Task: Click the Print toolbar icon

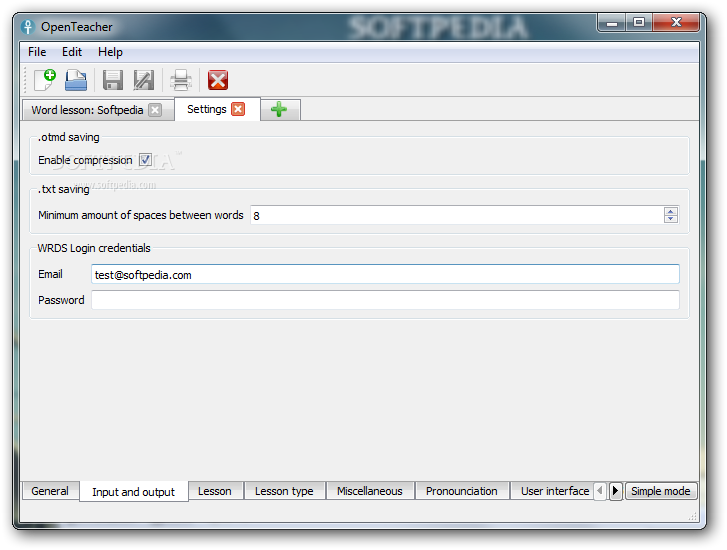Action: point(181,80)
